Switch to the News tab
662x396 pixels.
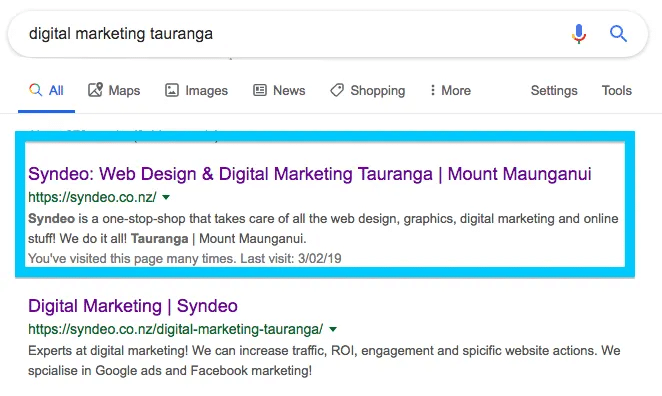click(279, 90)
